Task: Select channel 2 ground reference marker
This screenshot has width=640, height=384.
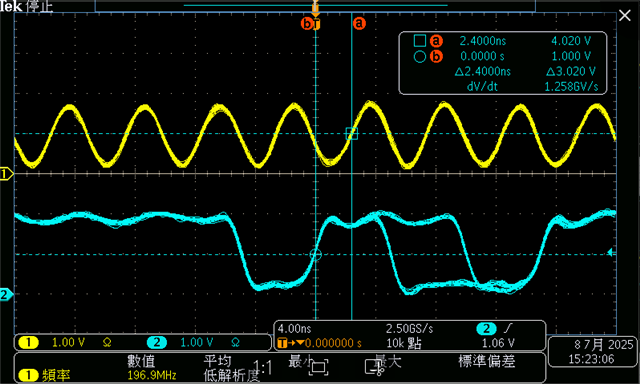Action: tap(6, 294)
